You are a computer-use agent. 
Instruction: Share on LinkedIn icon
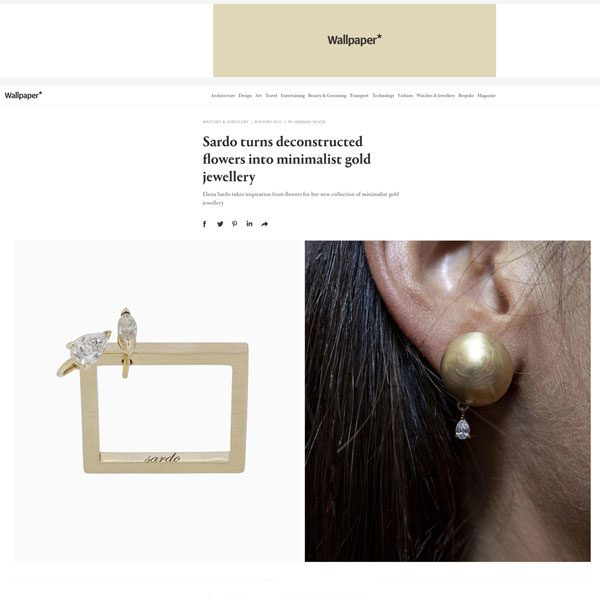[249, 223]
